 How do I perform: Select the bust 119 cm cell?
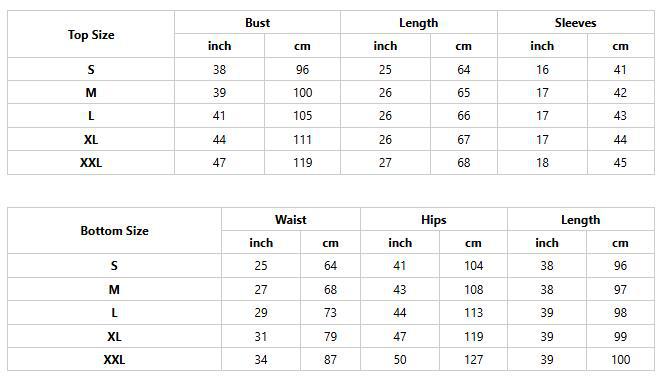tap(302, 163)
